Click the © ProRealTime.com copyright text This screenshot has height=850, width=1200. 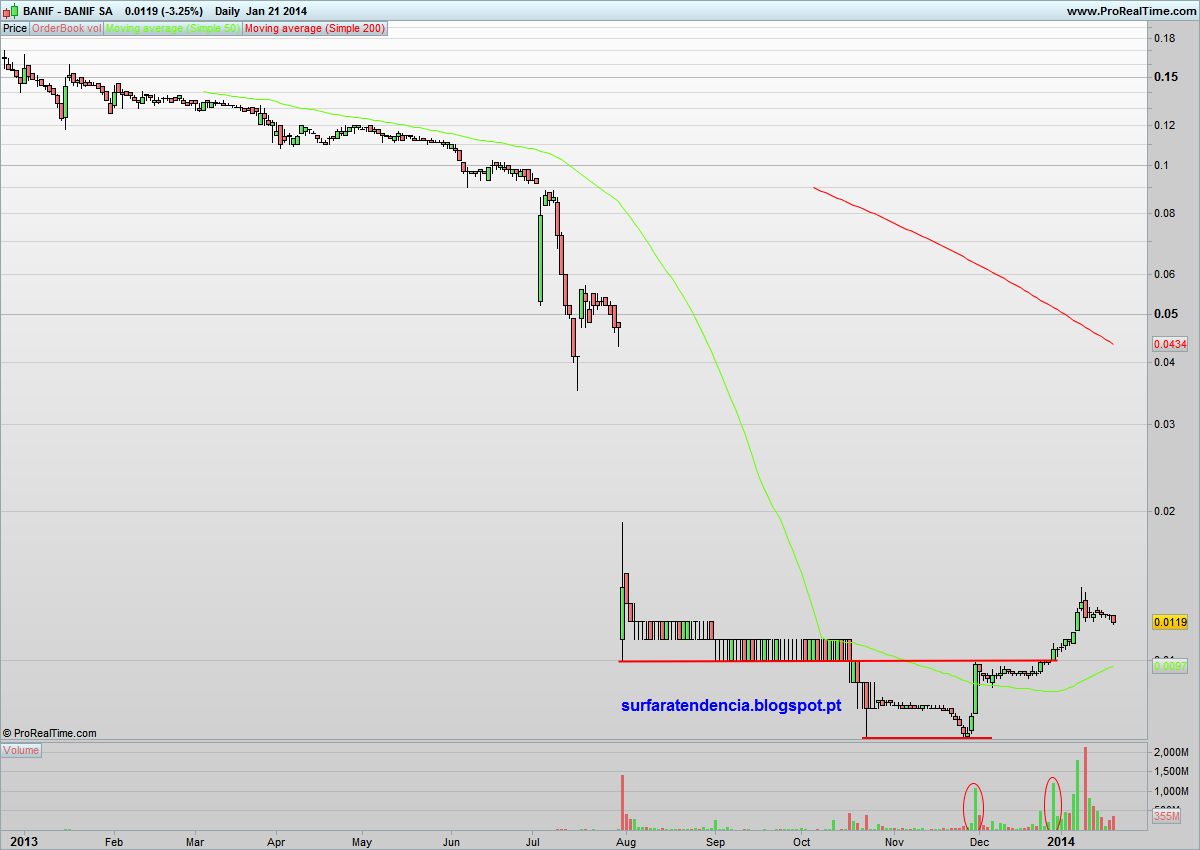tap(50, 733)
